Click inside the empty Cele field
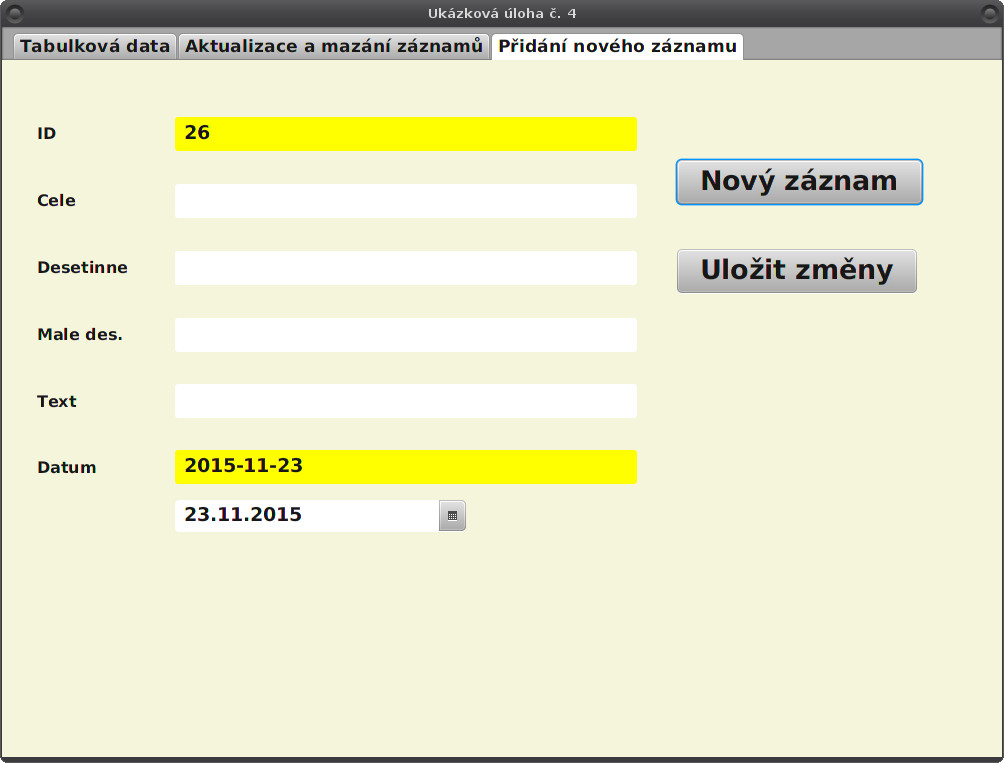1004x763 pixels. [406, 200]
